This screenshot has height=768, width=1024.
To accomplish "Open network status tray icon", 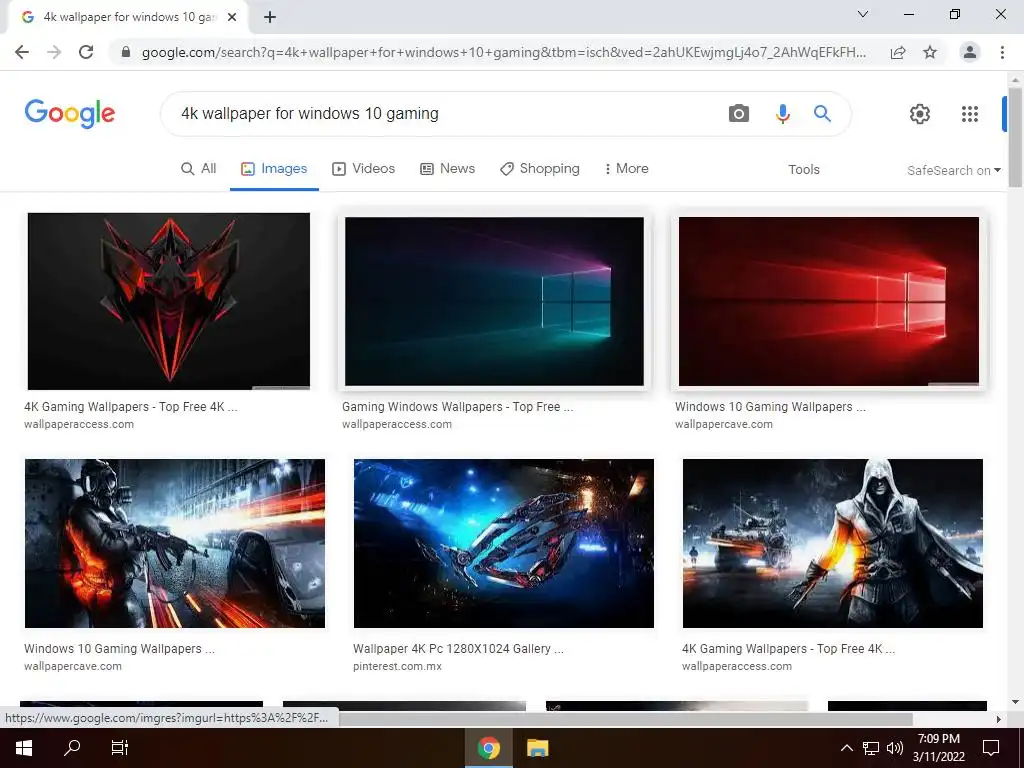I will click(871, 748).
